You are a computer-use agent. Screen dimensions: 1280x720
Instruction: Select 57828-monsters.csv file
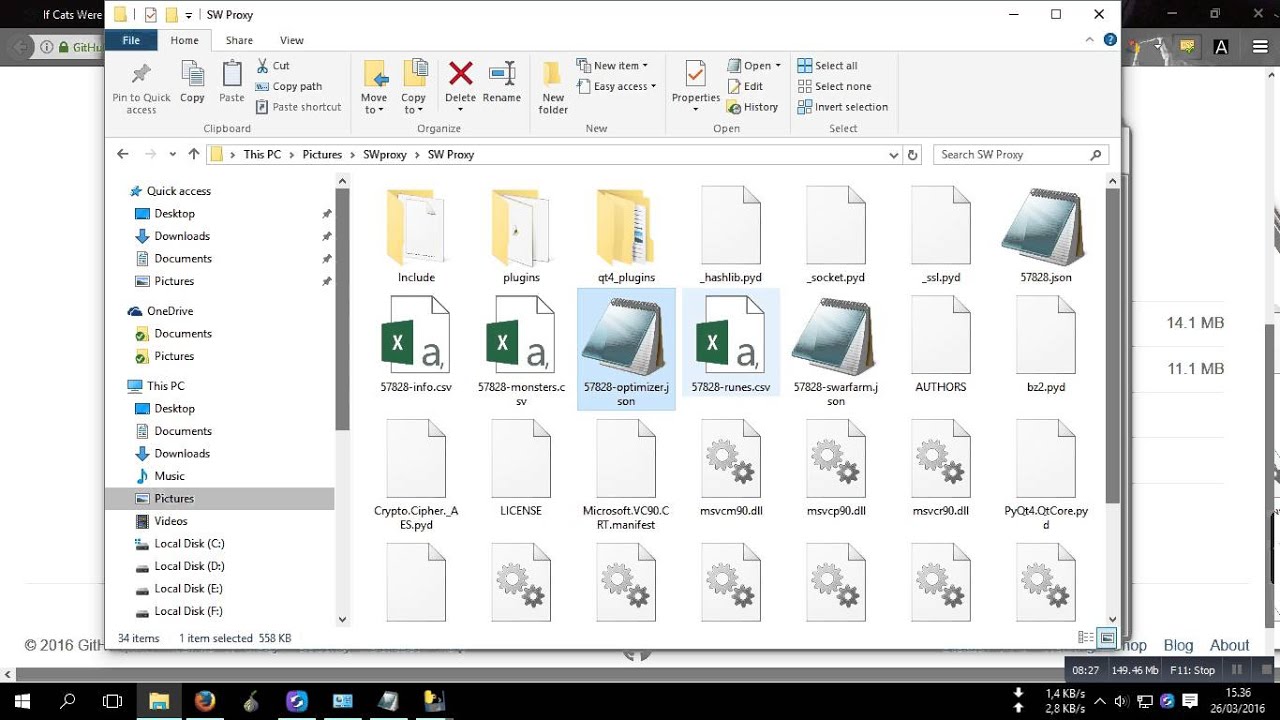(x=521, y=350)
